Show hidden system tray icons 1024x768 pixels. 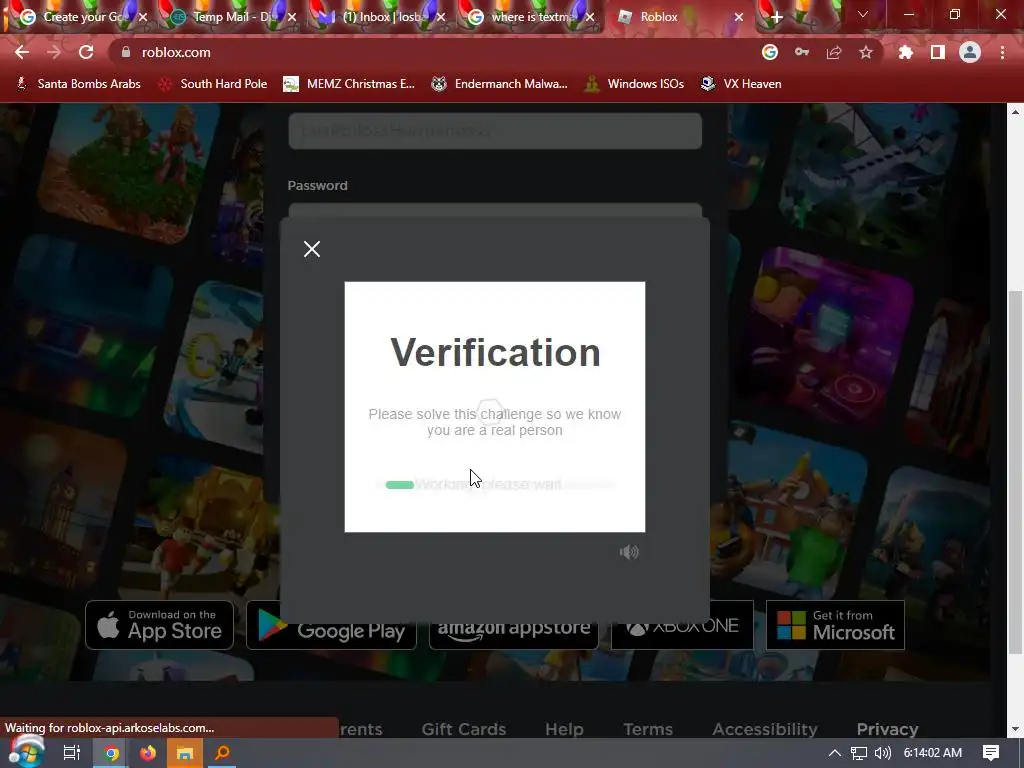click(x=834, y=753)
